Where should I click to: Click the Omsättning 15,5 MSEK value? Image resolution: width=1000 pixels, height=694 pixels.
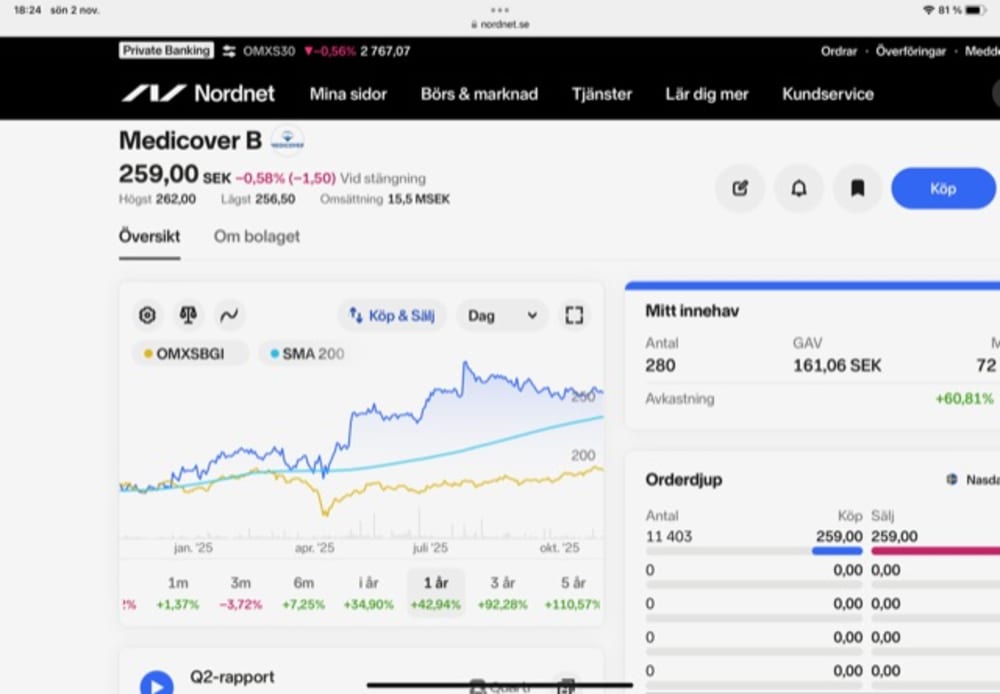coord(418,199)
